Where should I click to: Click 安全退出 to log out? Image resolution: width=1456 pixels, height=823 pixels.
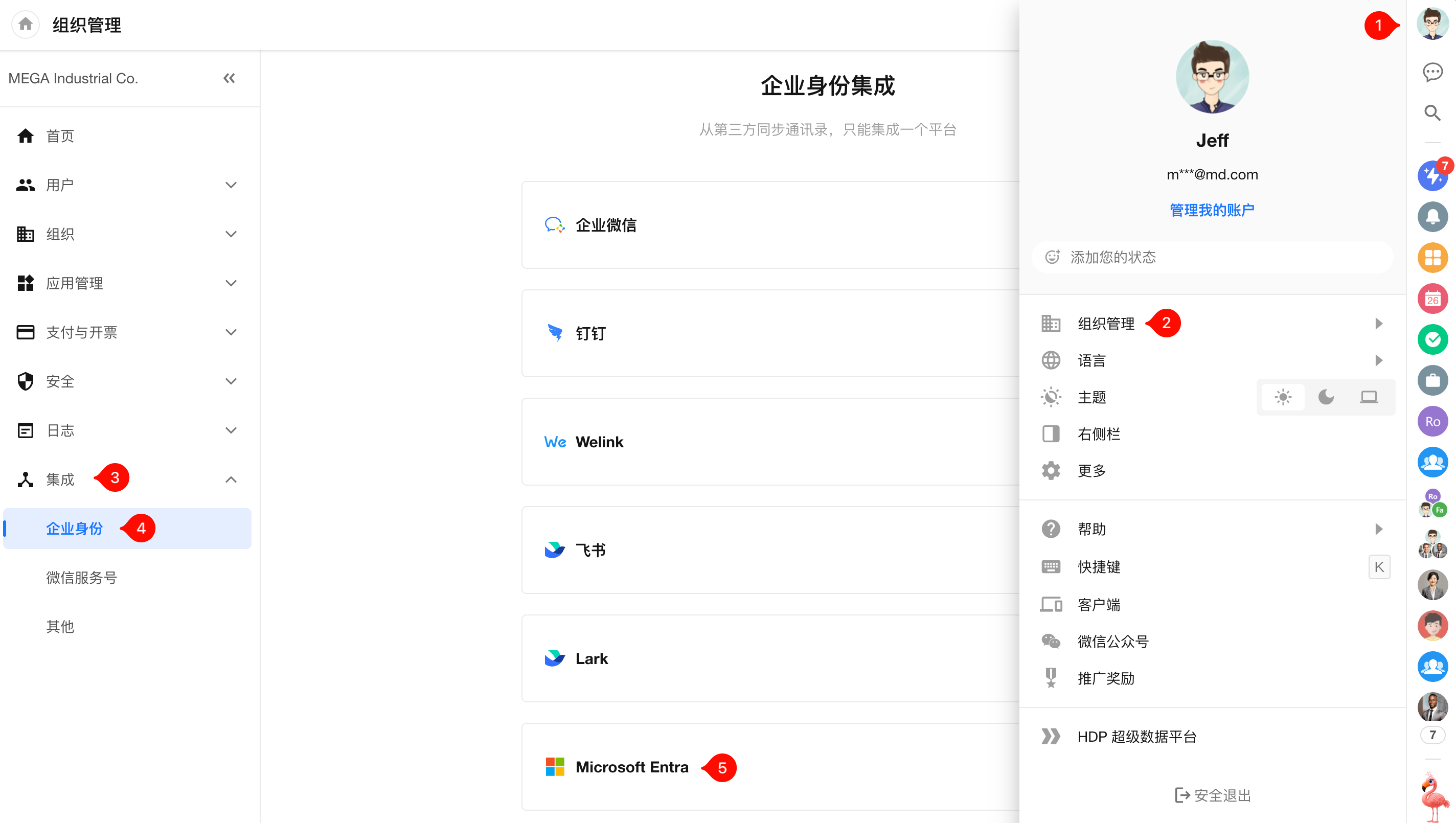[1213, 795]
